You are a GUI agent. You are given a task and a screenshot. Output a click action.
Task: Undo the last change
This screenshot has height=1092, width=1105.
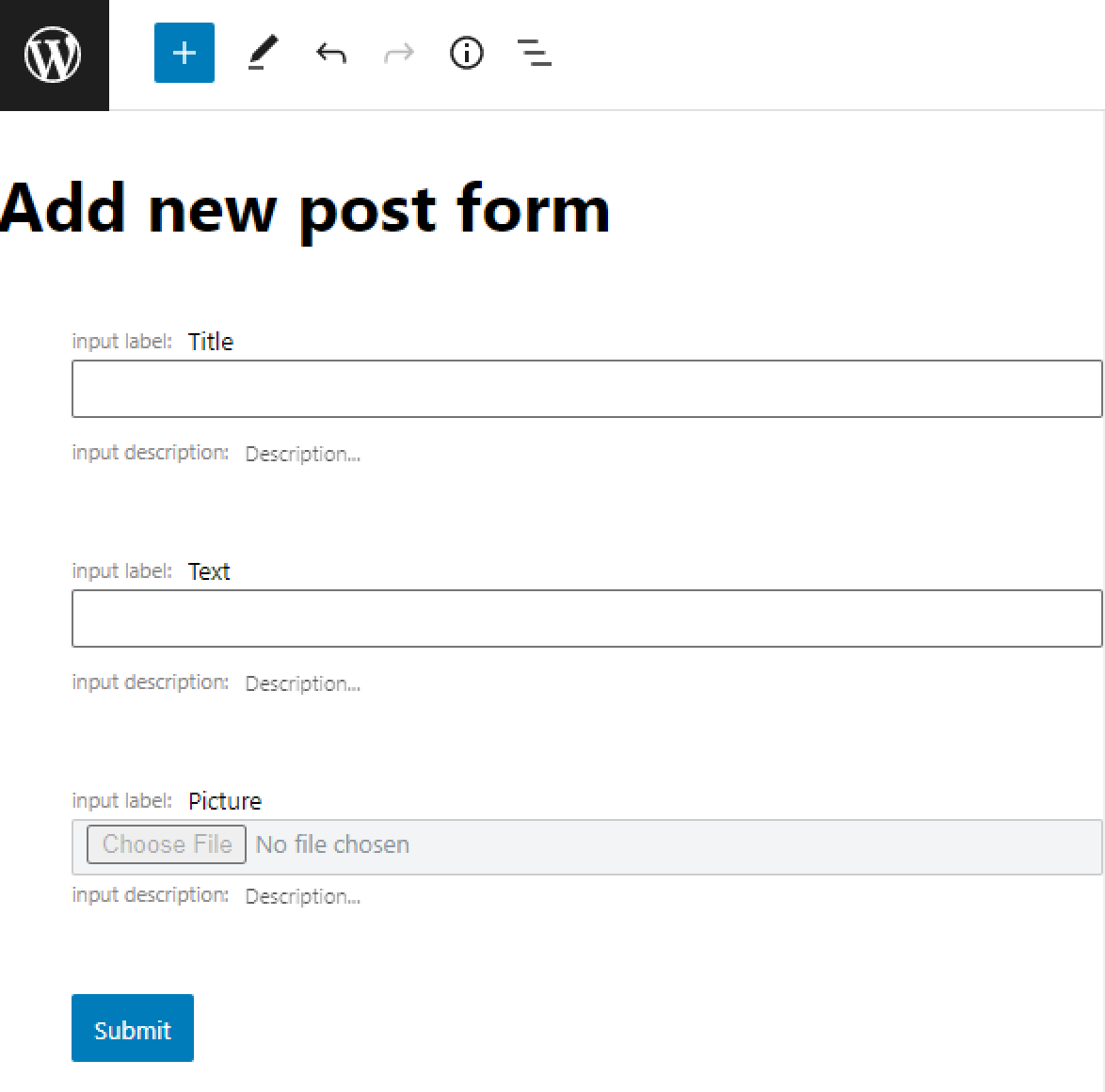(x=330, y=54)
